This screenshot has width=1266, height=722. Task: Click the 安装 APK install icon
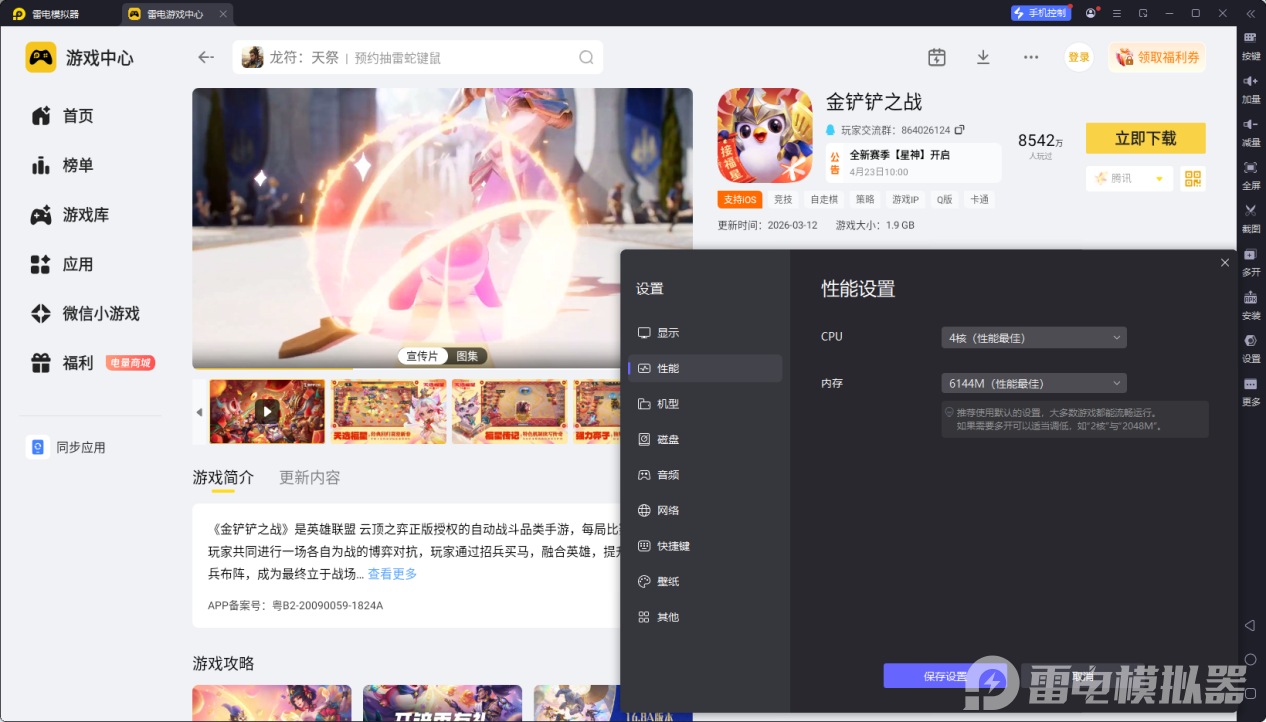(x=1250, y=303)
